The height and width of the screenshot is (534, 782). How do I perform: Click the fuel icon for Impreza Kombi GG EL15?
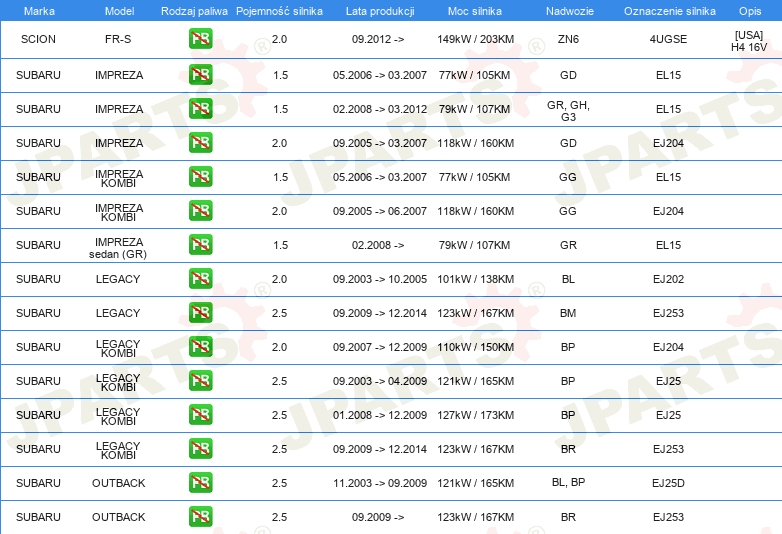point(200,177)
